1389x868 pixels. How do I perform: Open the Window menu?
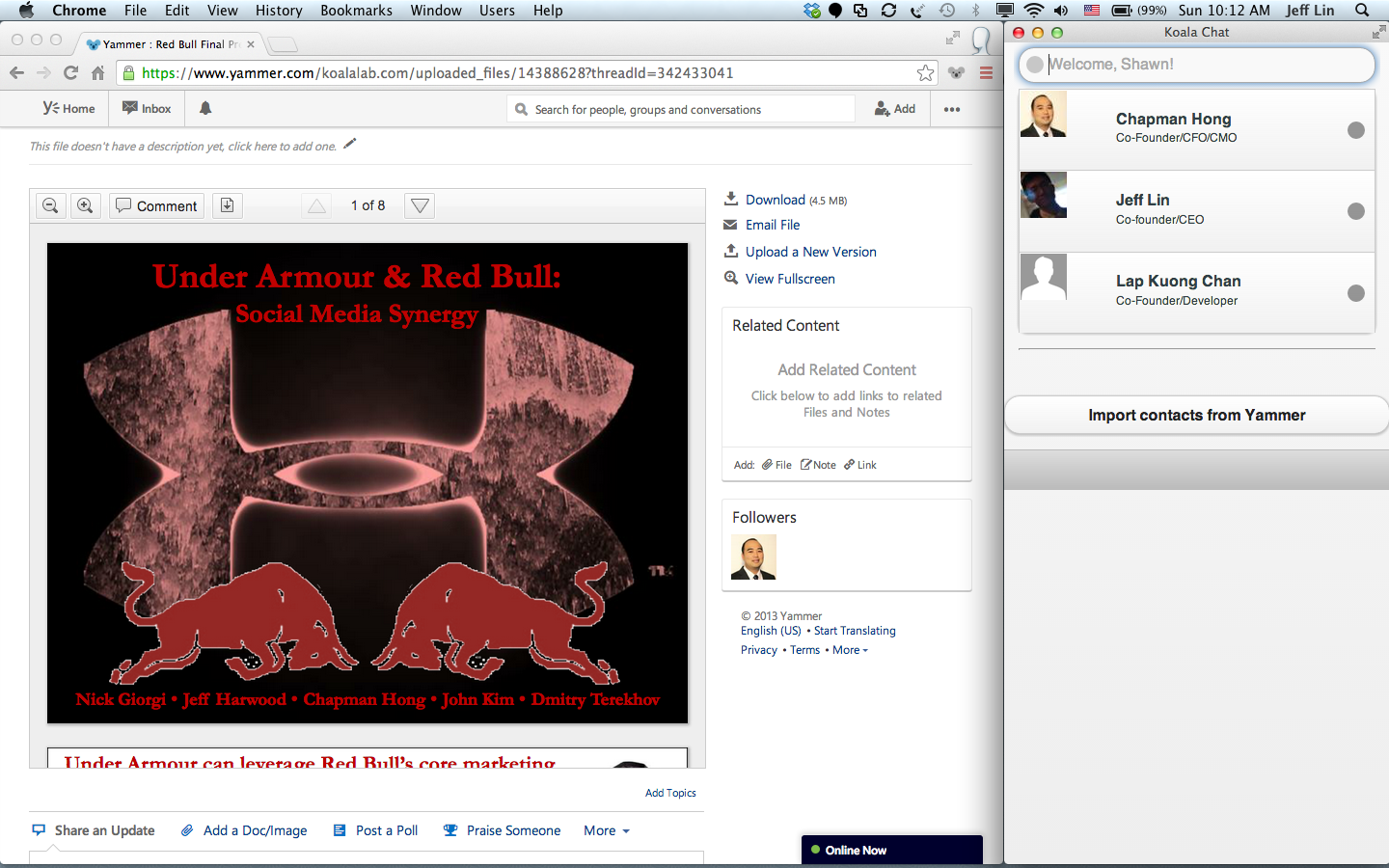436,10
